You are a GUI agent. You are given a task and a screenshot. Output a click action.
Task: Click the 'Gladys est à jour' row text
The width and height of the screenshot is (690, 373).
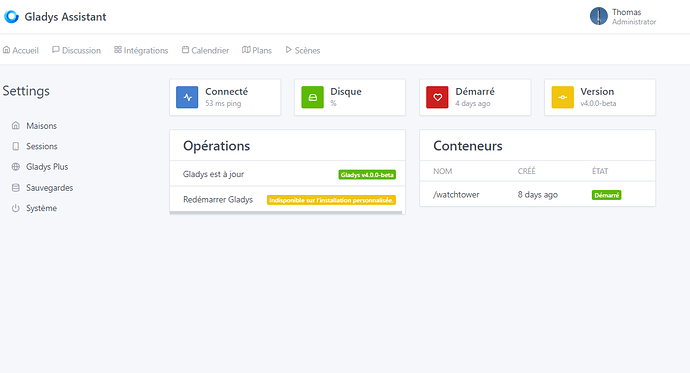point(213,174)
